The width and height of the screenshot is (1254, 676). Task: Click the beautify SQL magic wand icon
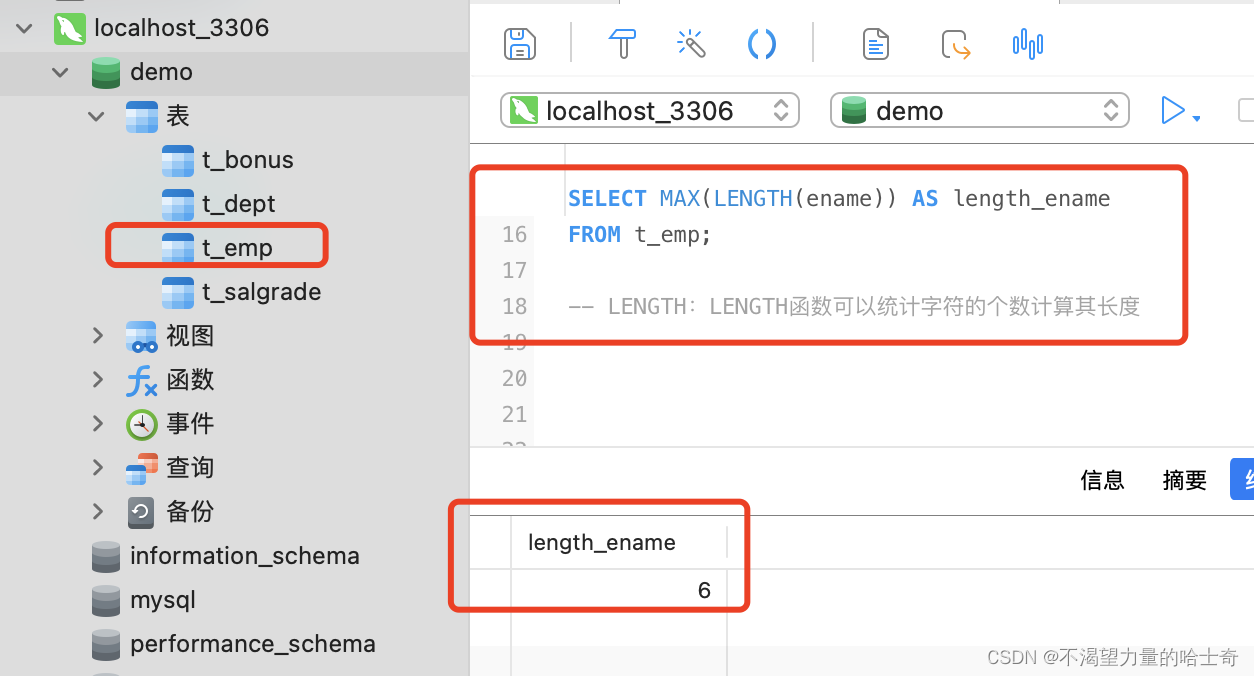point(692,44)
